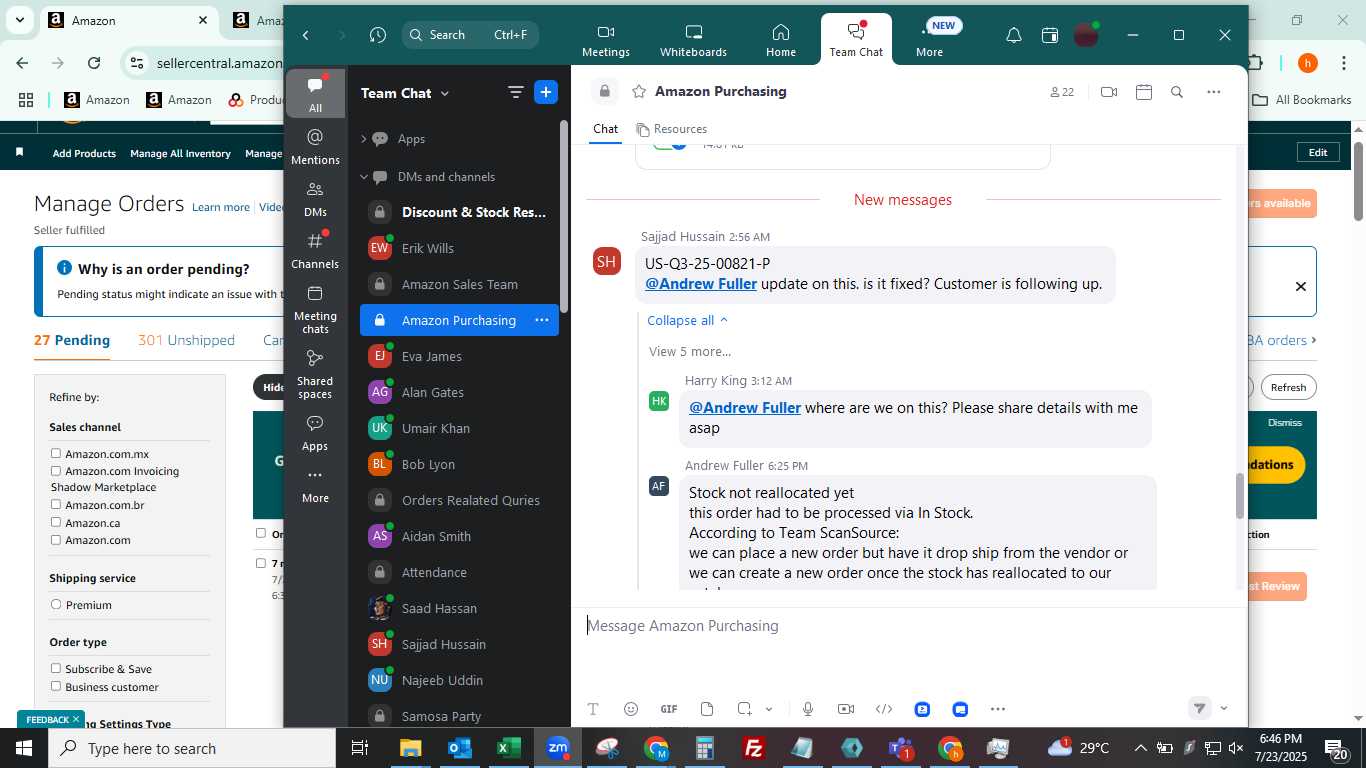Screen dimensions: 1366x768
Task: Insert a code snippet
Action: click(884, 709)
